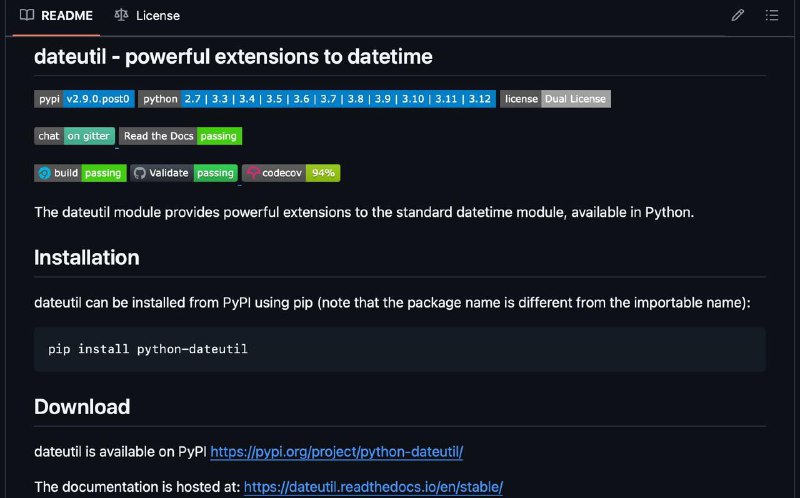Follow the pypi.org python-dateutil link
The width and height of the screenshot is (800, 498).
(337, 452)
